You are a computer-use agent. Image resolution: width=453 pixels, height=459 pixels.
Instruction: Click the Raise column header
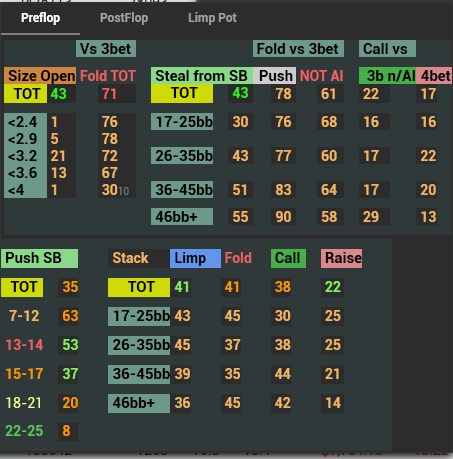341,258
